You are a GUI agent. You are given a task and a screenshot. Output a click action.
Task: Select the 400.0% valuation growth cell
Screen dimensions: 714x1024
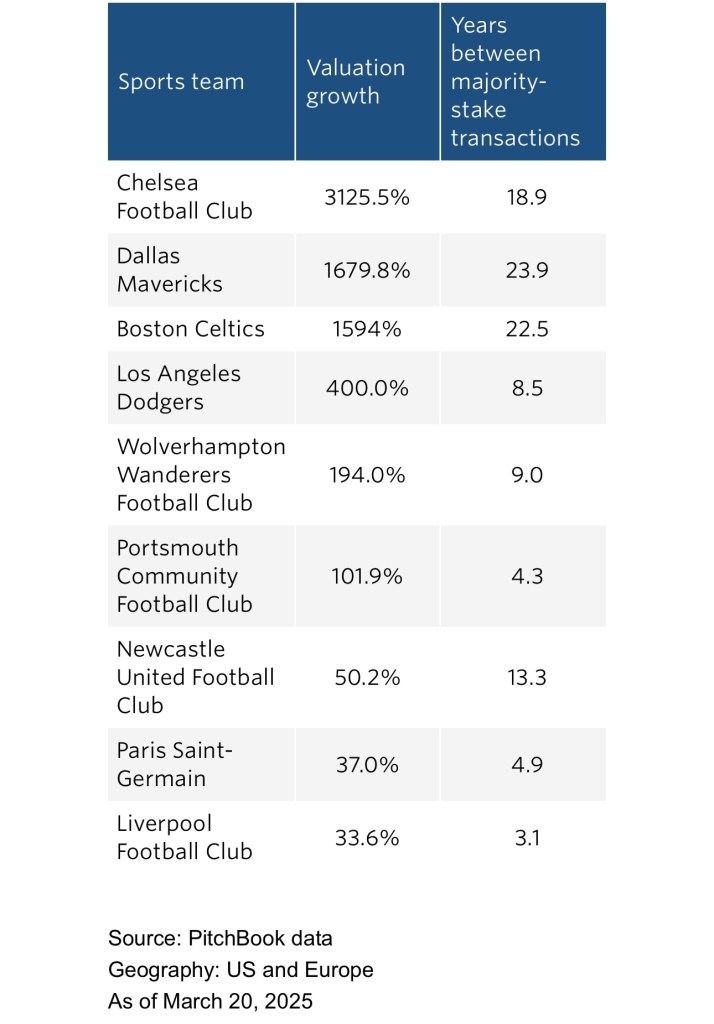(367, 388)
